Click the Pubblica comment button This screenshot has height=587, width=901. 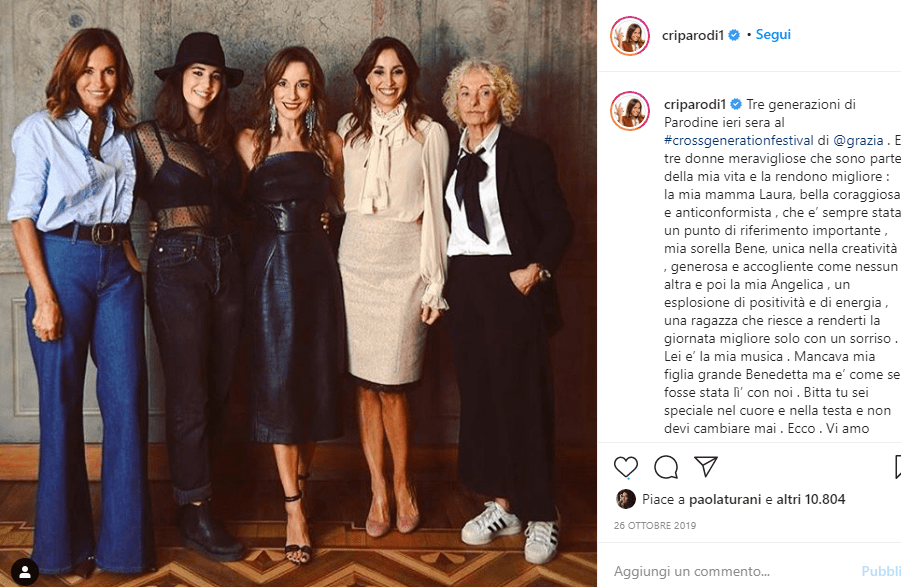pyautogui.click(x=881, y=571)
